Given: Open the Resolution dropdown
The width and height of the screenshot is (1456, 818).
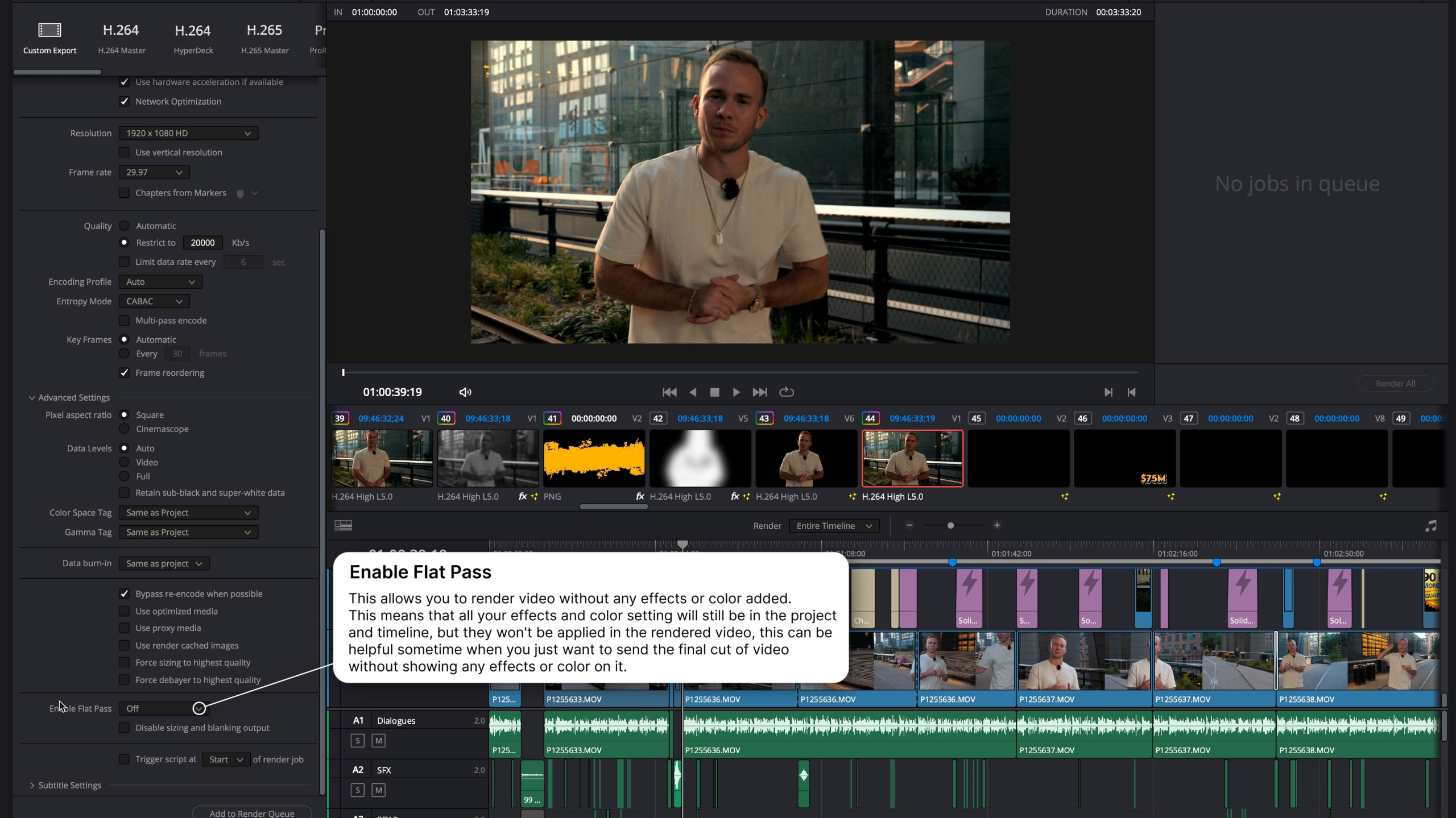Looking at the screenshot, I should [188, 133].
